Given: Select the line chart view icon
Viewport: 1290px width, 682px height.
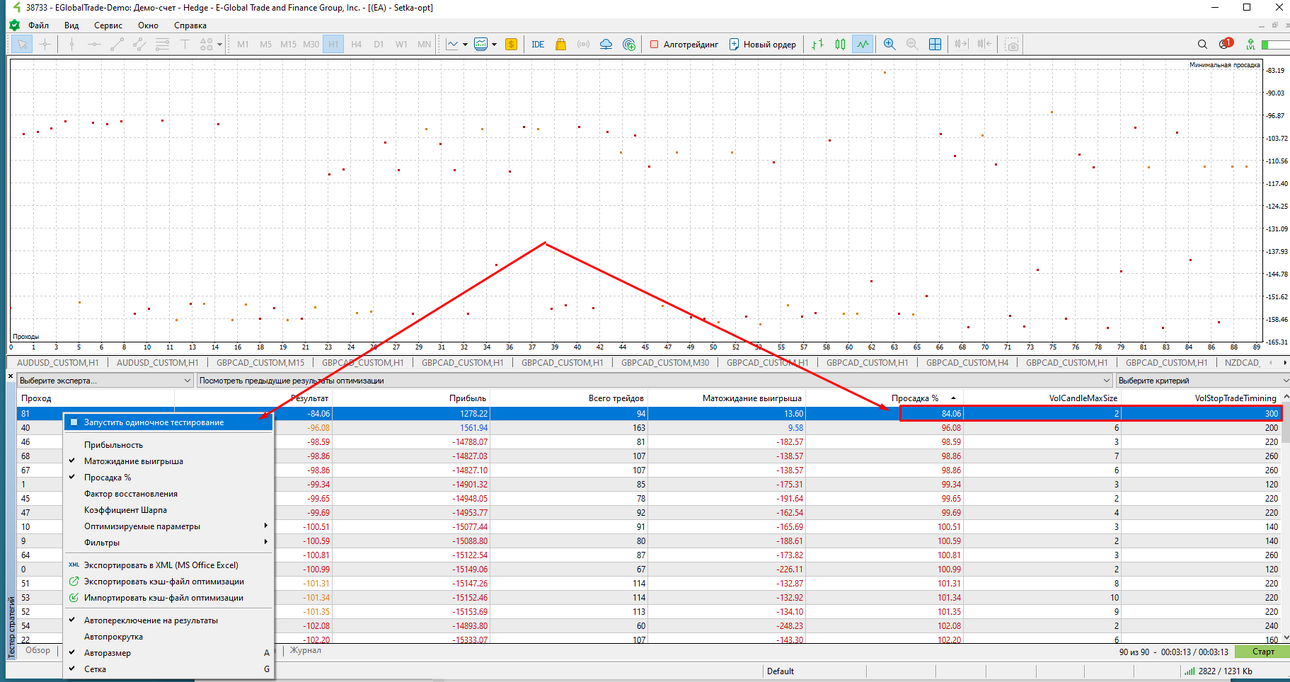Looking at the screenshot, I should (862, 44).
